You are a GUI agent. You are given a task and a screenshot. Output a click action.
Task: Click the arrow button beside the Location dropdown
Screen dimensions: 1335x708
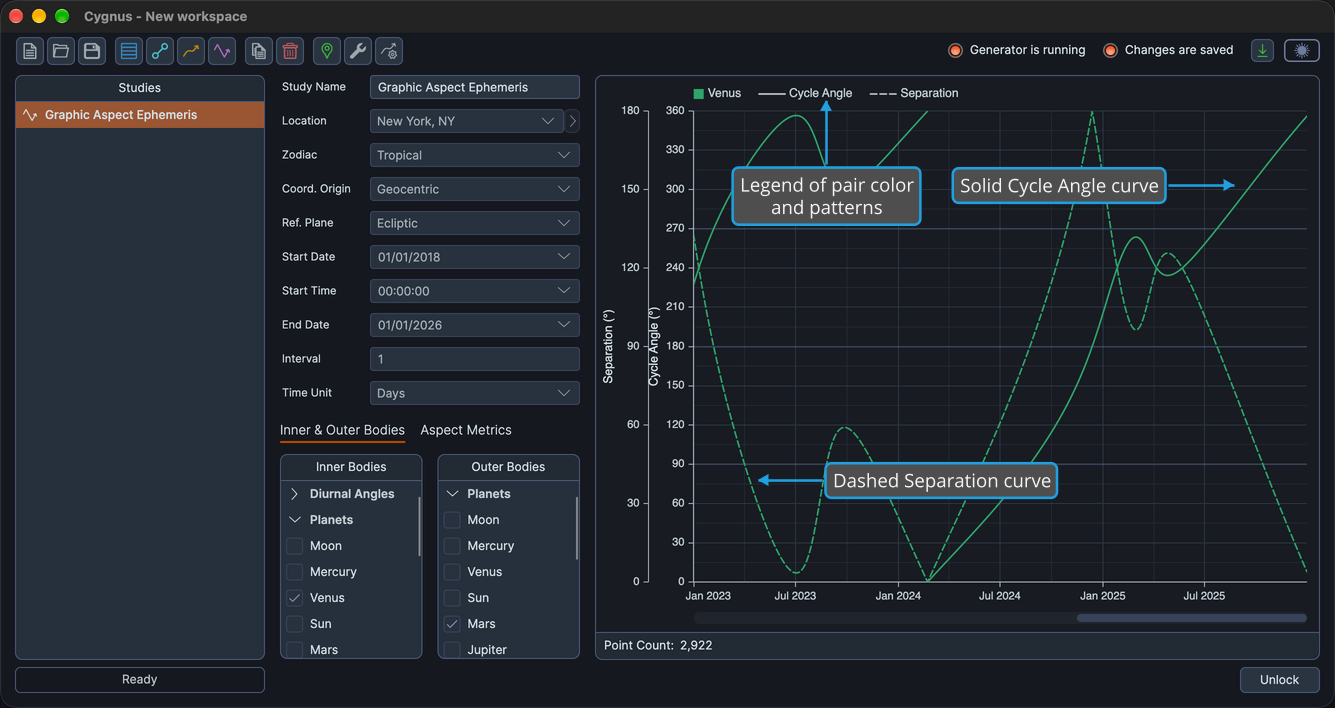[x=572, y=121]
